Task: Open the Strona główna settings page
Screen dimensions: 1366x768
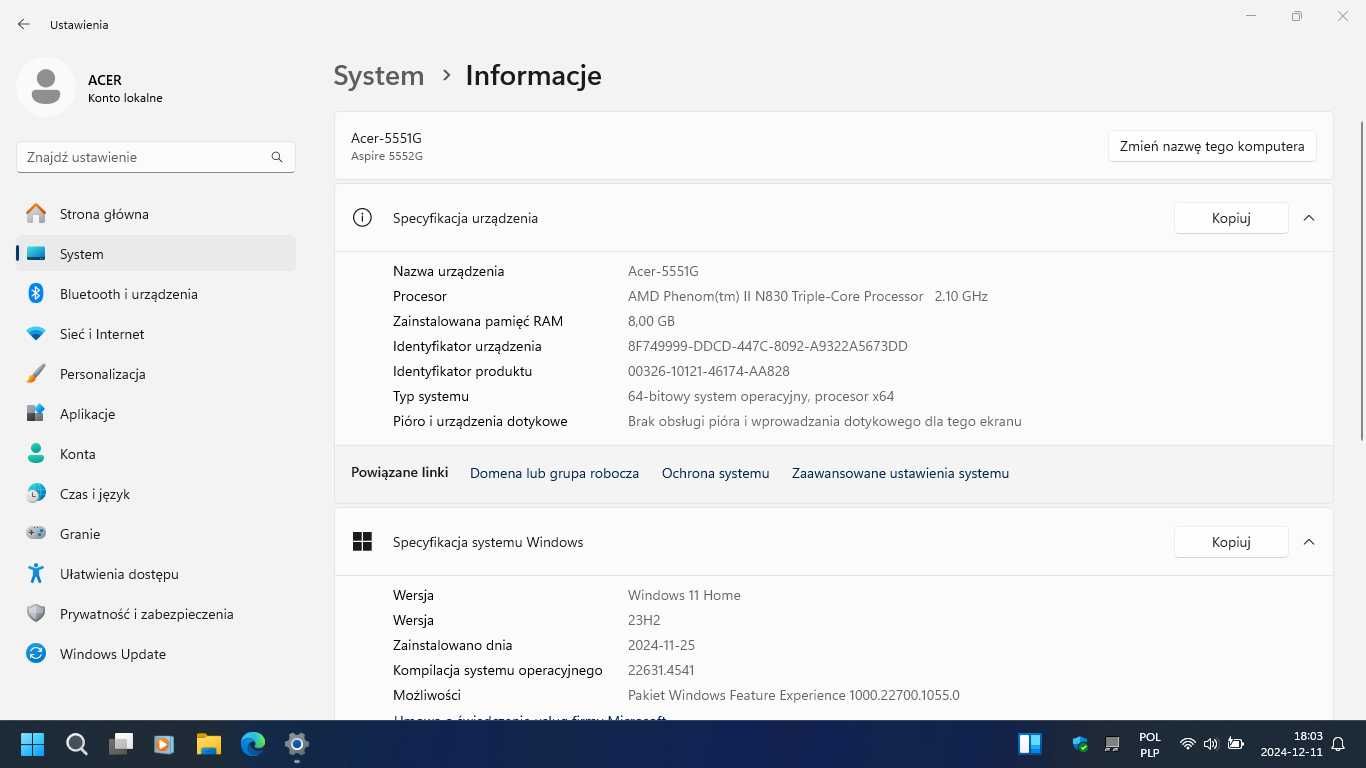Action: point(156,213)
